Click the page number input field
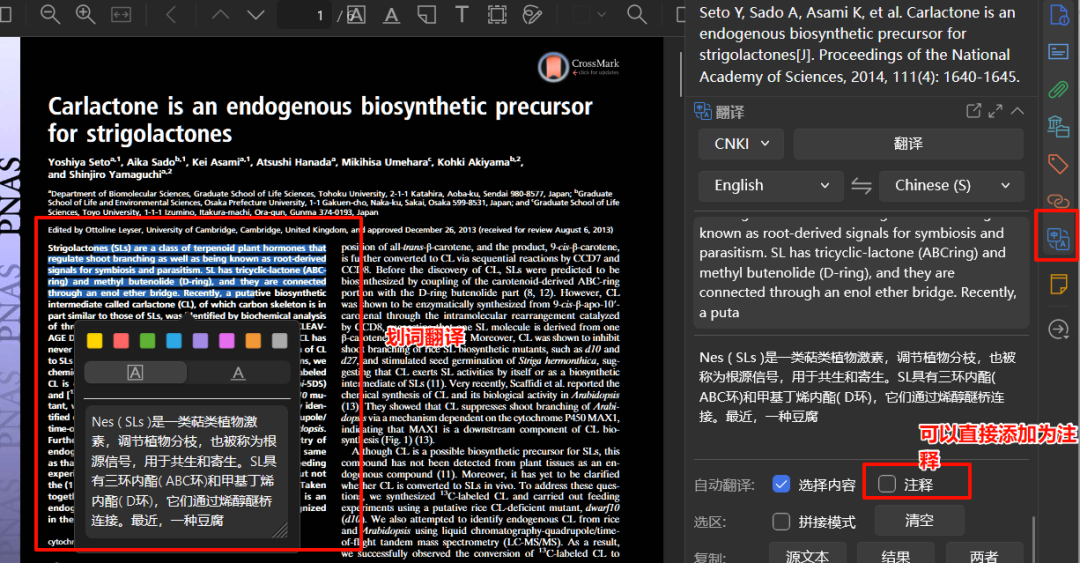Screen dimensions: 1080x563 coord(305,14)
